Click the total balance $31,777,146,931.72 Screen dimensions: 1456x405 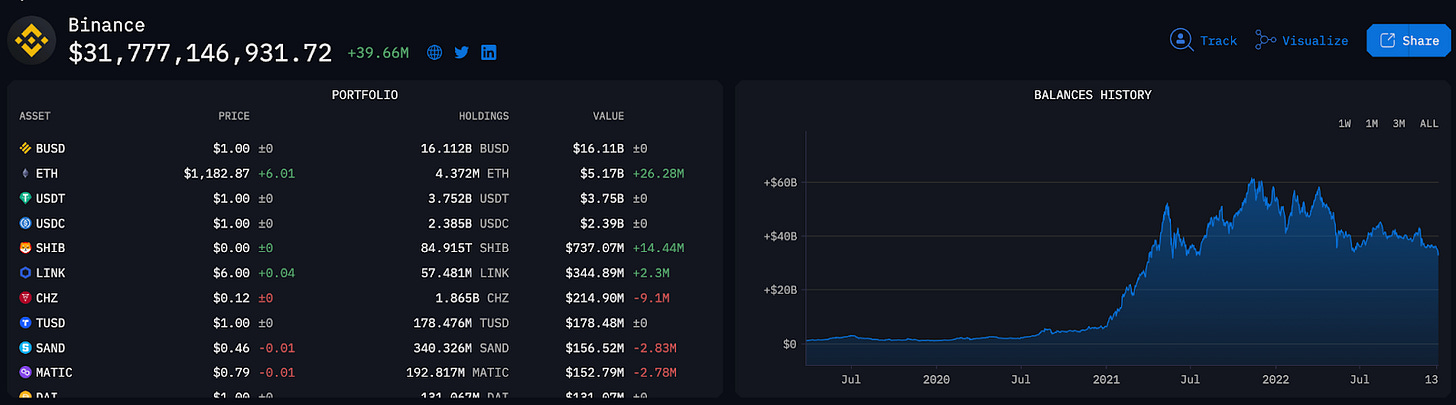point(200,54)
